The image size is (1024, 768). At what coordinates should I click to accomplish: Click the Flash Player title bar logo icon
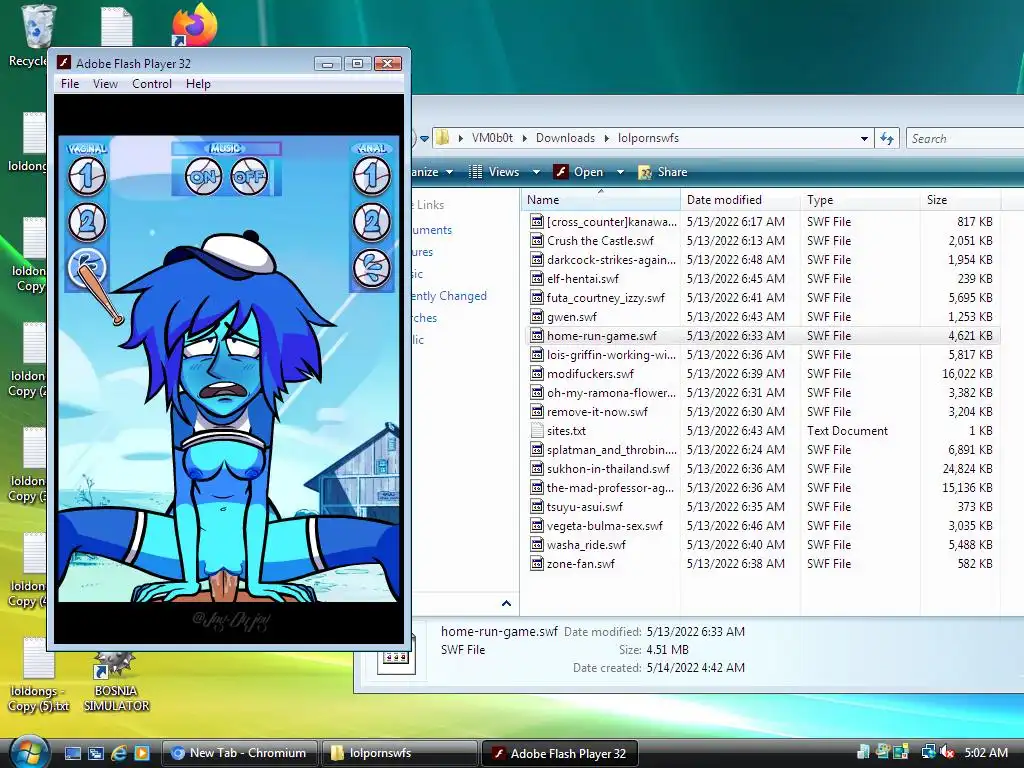[x=63, y=63]
